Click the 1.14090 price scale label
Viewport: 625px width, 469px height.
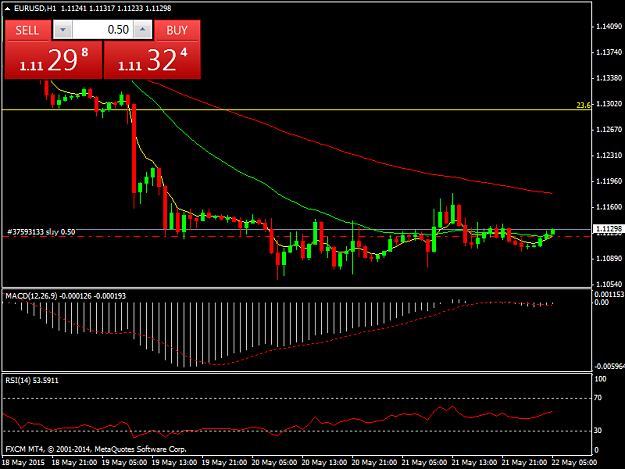609,27
